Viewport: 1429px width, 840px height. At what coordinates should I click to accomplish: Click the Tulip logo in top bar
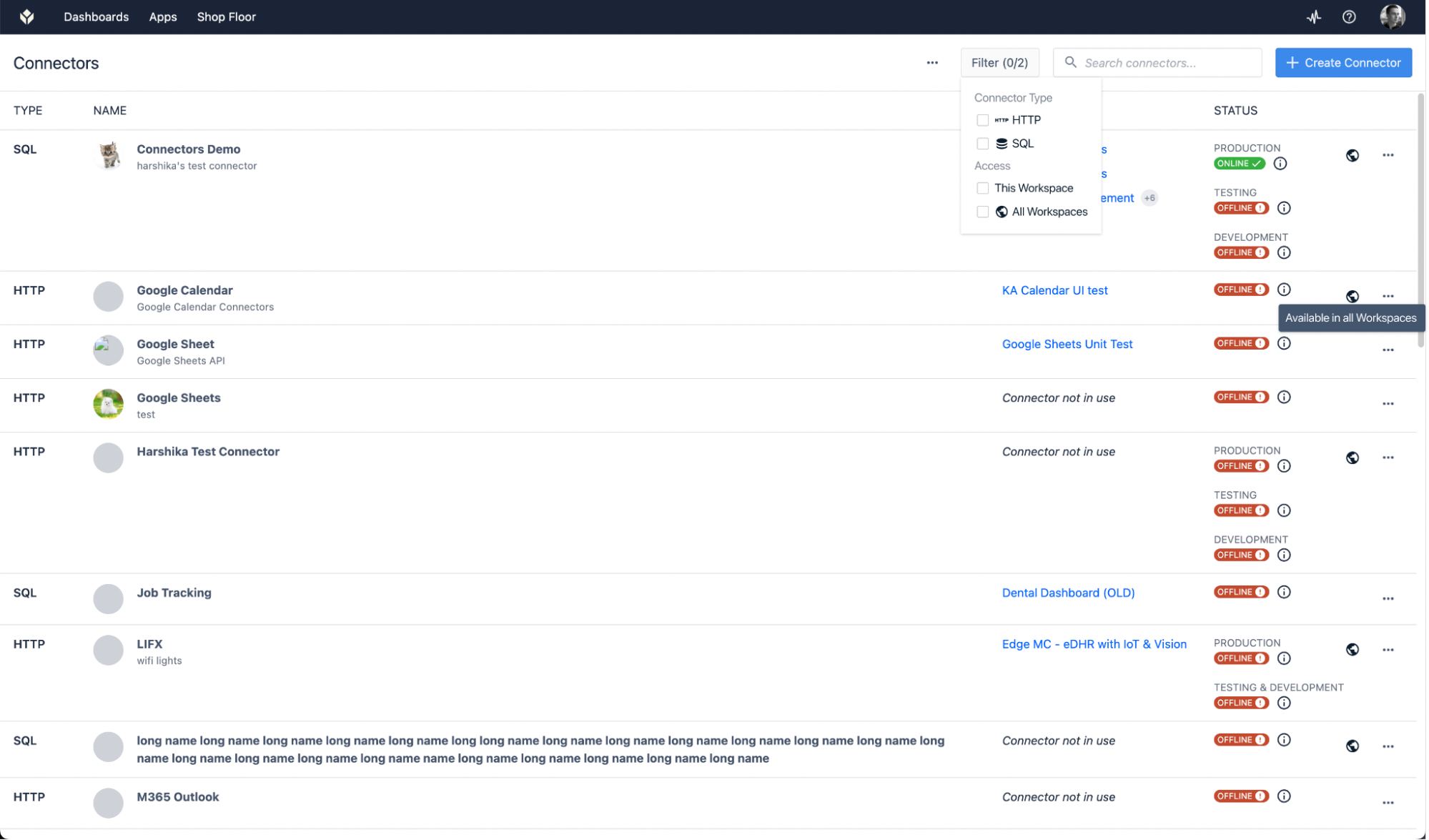point(27,16)
